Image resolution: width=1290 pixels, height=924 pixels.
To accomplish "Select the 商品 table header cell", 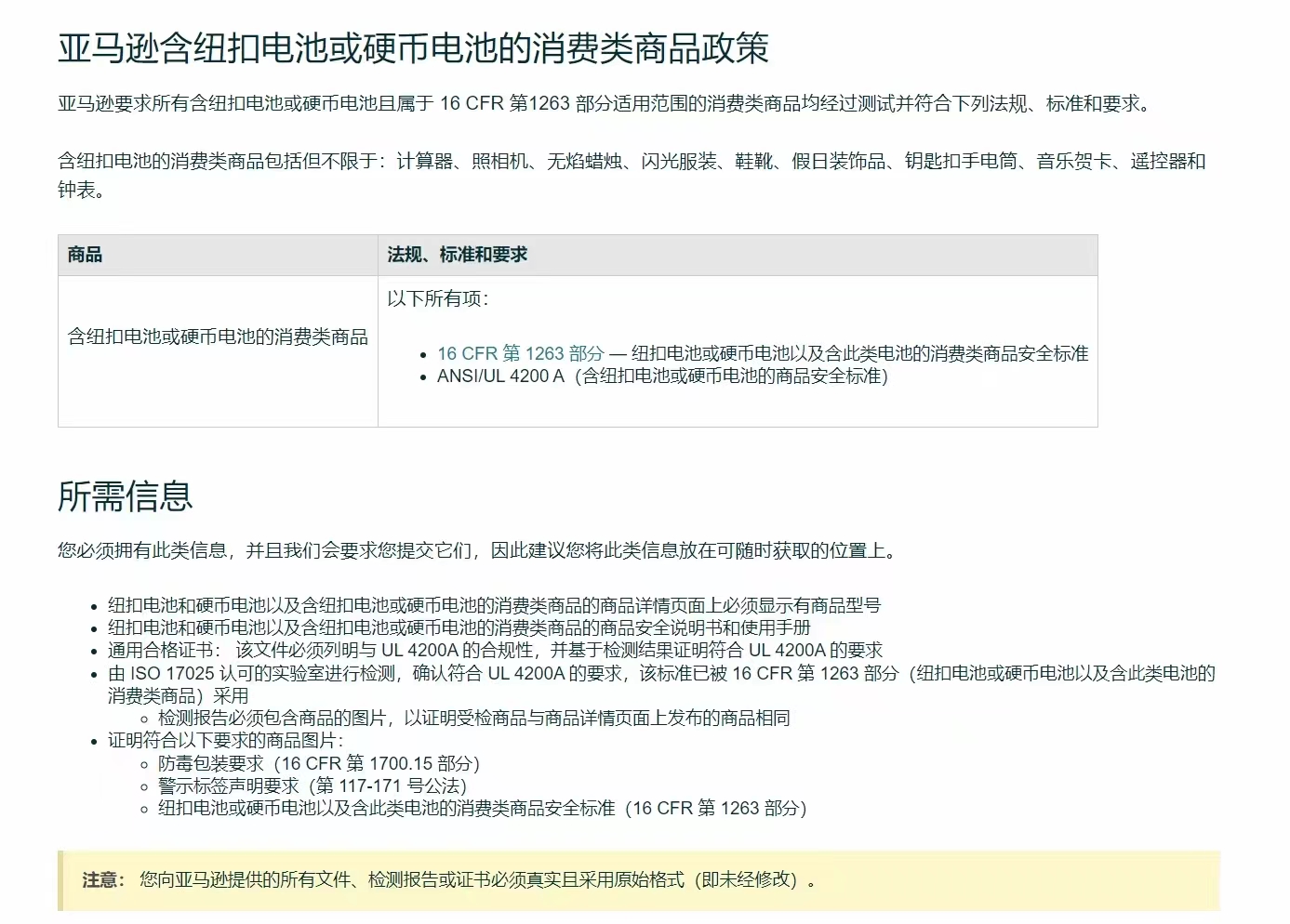I will point(80,253).
